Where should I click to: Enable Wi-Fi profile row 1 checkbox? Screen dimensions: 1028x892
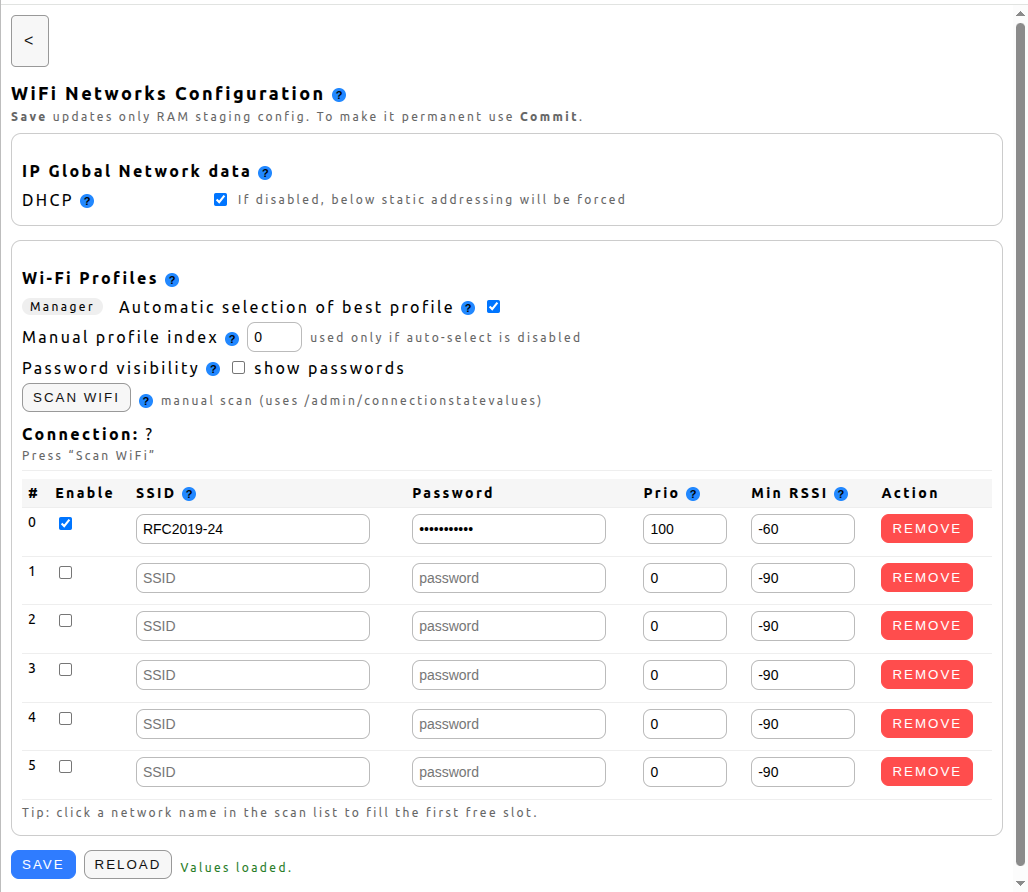pyautogui.click(x=66, y=572)
